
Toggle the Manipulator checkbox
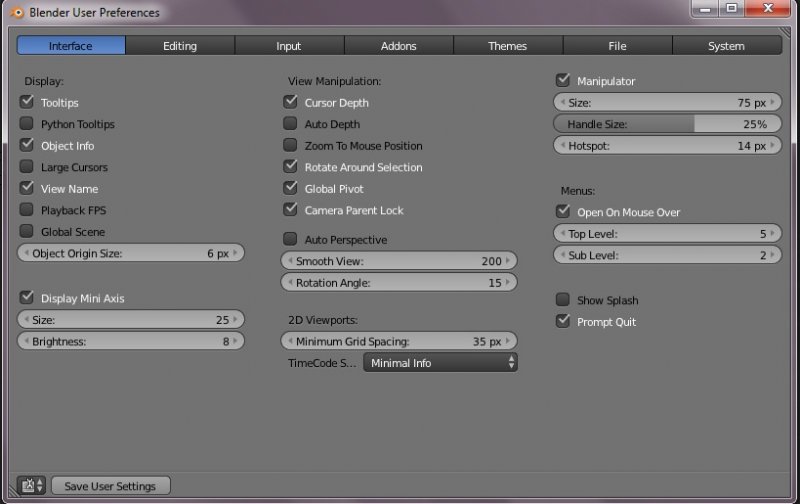point(563,80)
